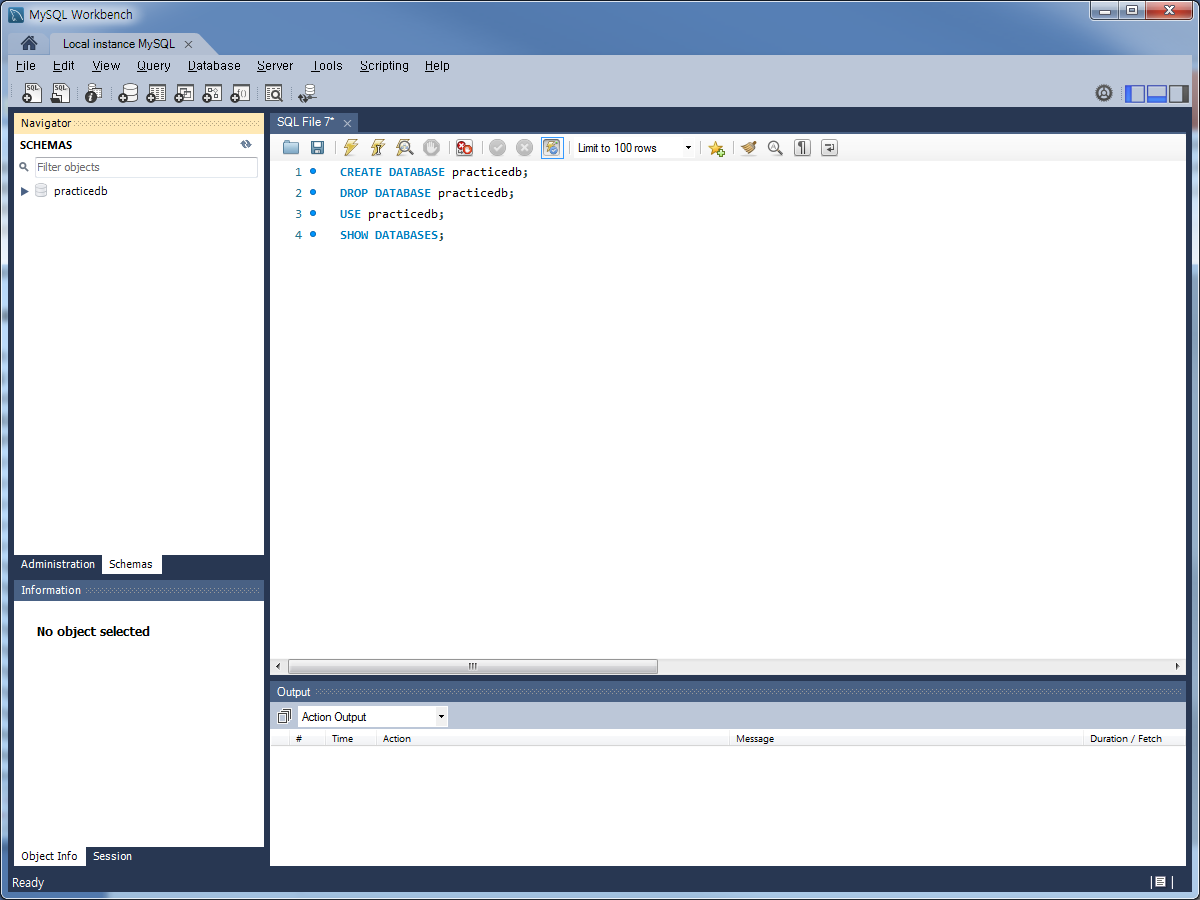This screenshot has height=900, width=1200.
Task: Open the Query menu
Action: [154, 66]
